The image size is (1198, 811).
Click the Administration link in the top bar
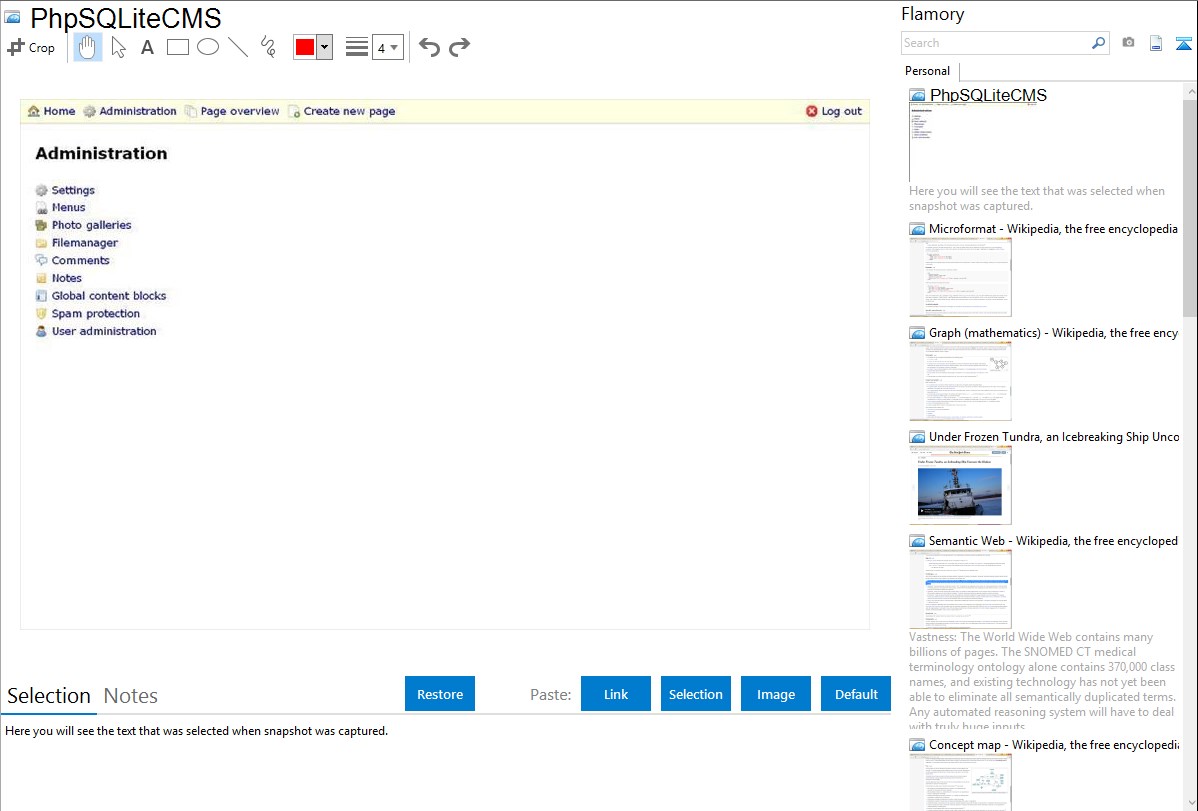coord(138,111)
